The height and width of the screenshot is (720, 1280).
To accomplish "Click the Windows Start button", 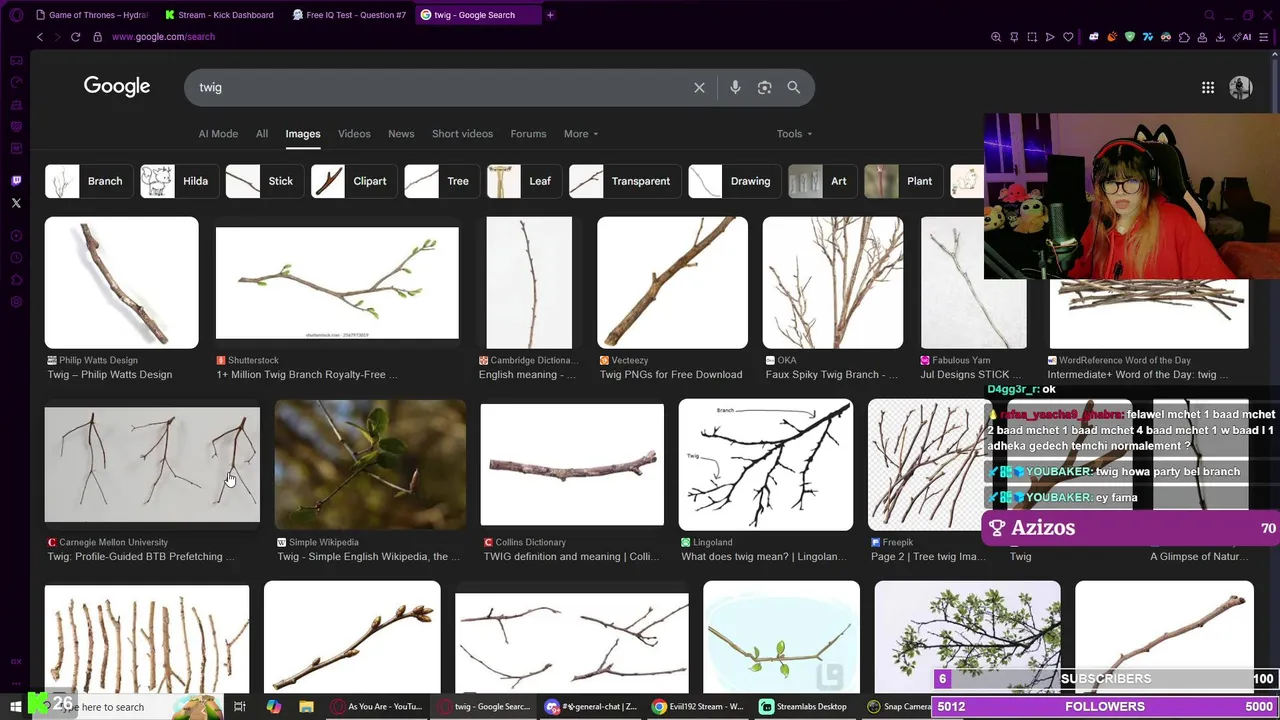I will coord(16,707).
